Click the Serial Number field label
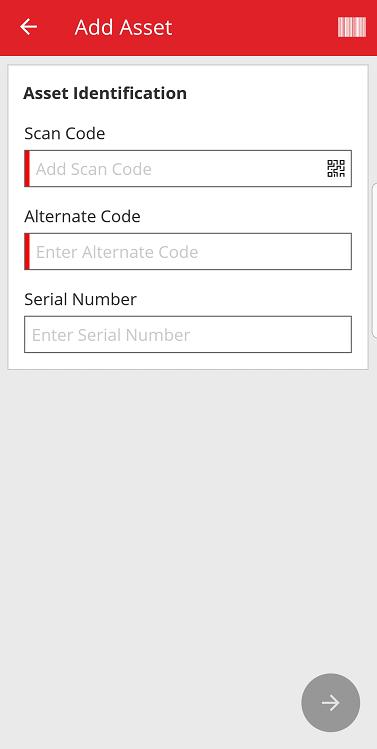377x749 pixels. click(80, 299)
